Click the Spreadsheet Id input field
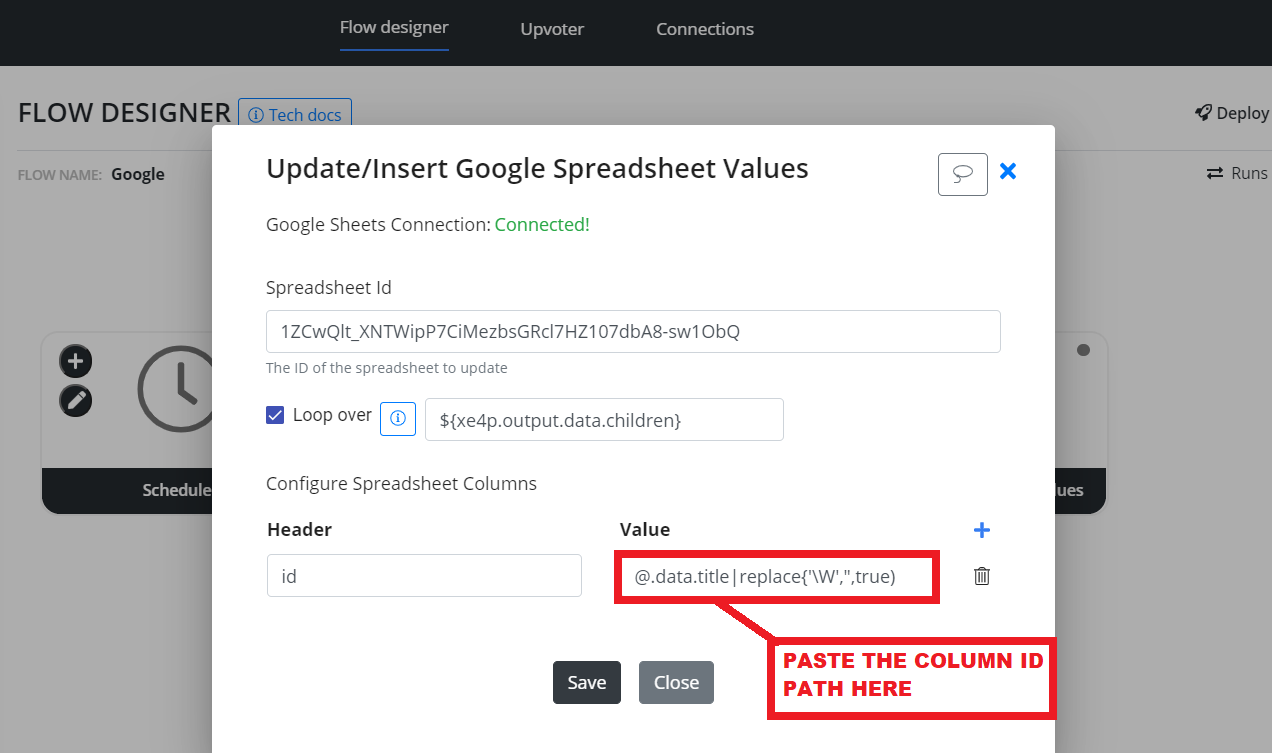The width and height of the screenshot is (1272, 753). 633,331
